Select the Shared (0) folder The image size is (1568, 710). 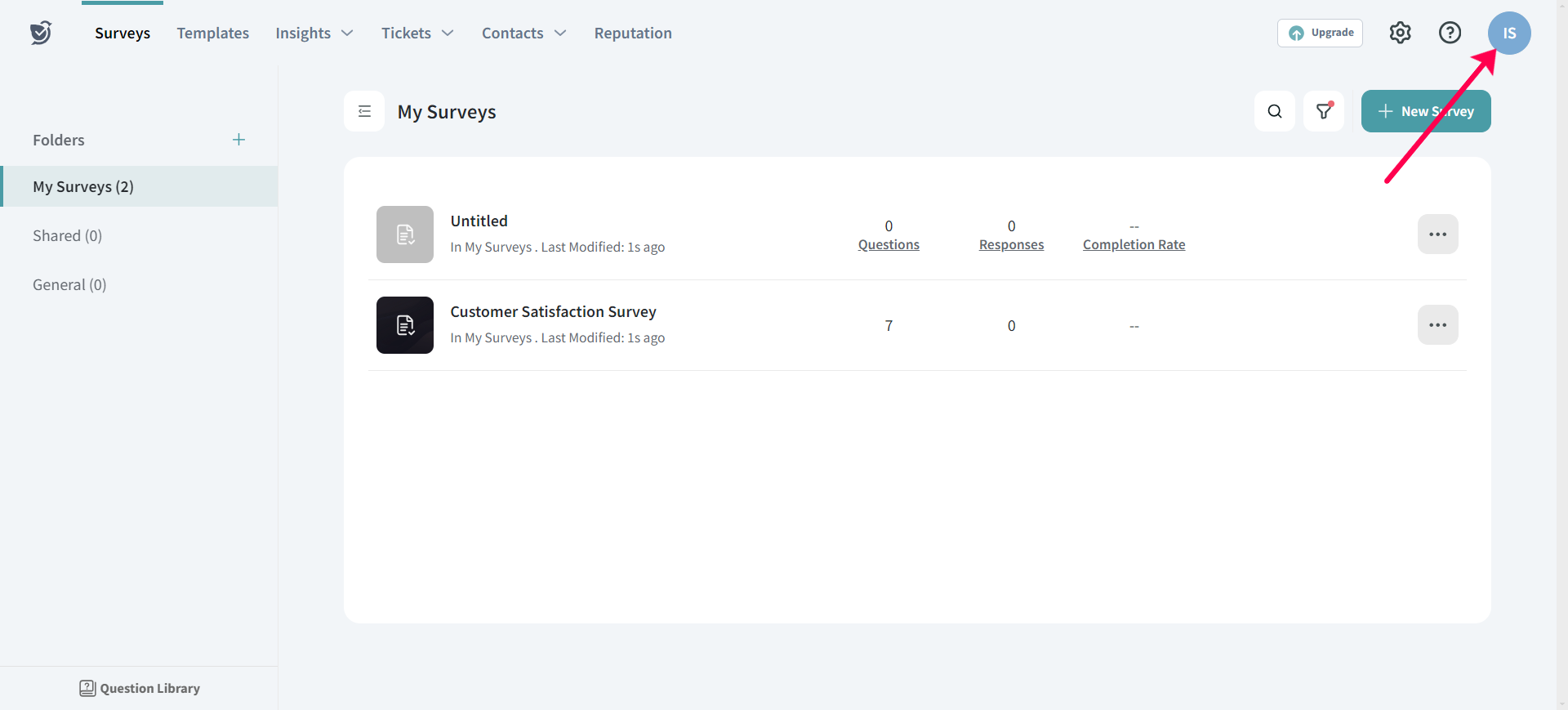click(67, 236)
